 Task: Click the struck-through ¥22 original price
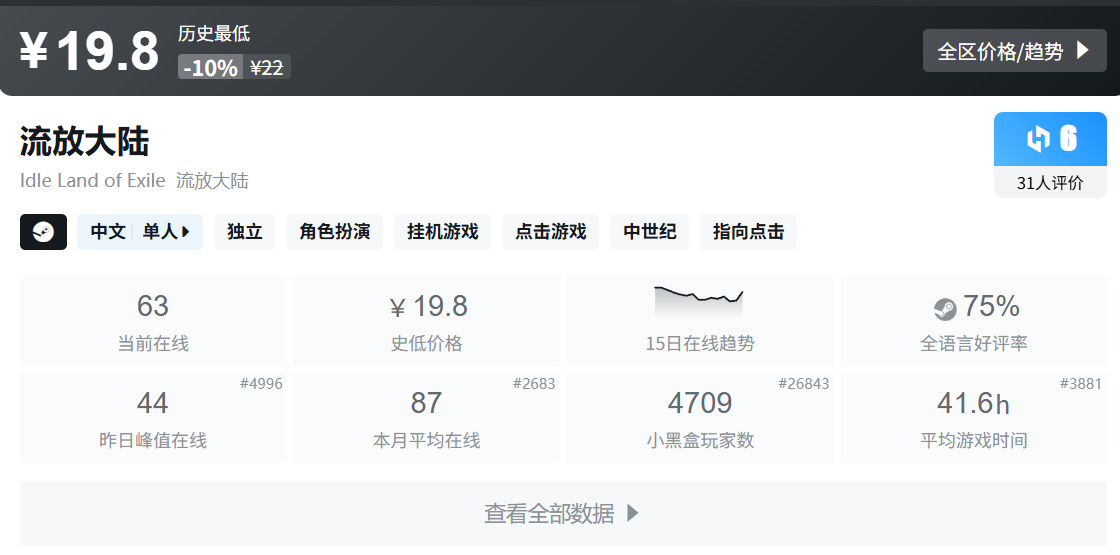(x=267, y=67)
